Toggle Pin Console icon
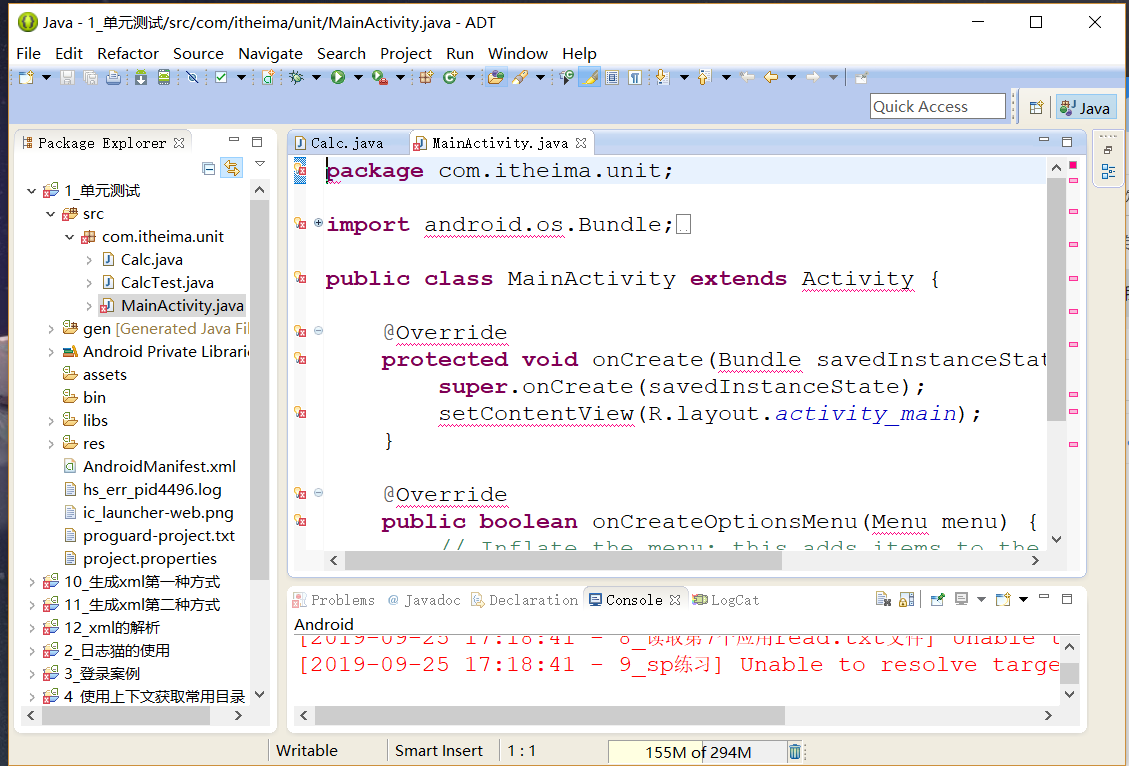This screenshot has width=1129, height=766. coord(937,599)
